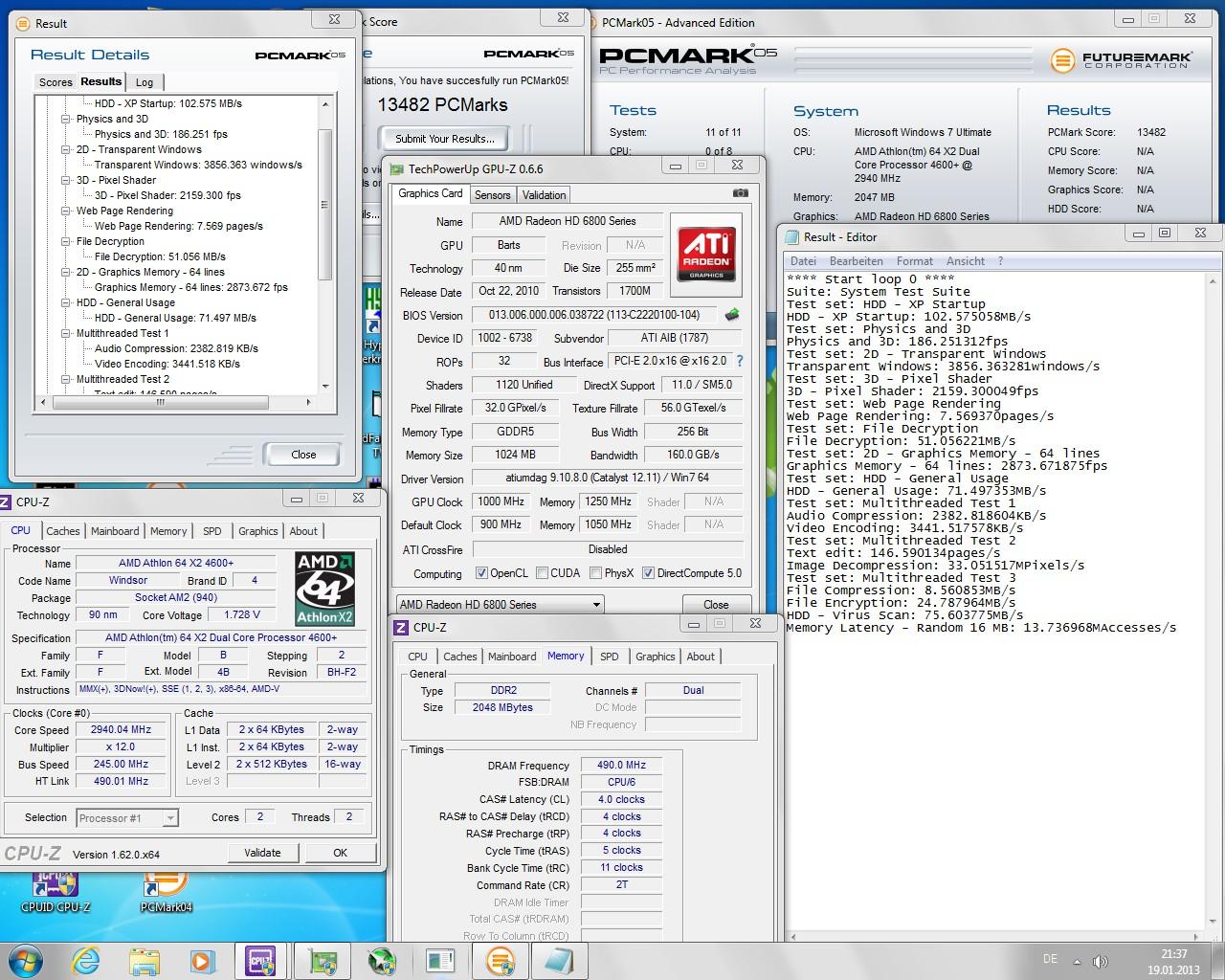Click the OK button in CPU-Z
The width and height of the screenshot is (1225, 980).
pos(340,853)
